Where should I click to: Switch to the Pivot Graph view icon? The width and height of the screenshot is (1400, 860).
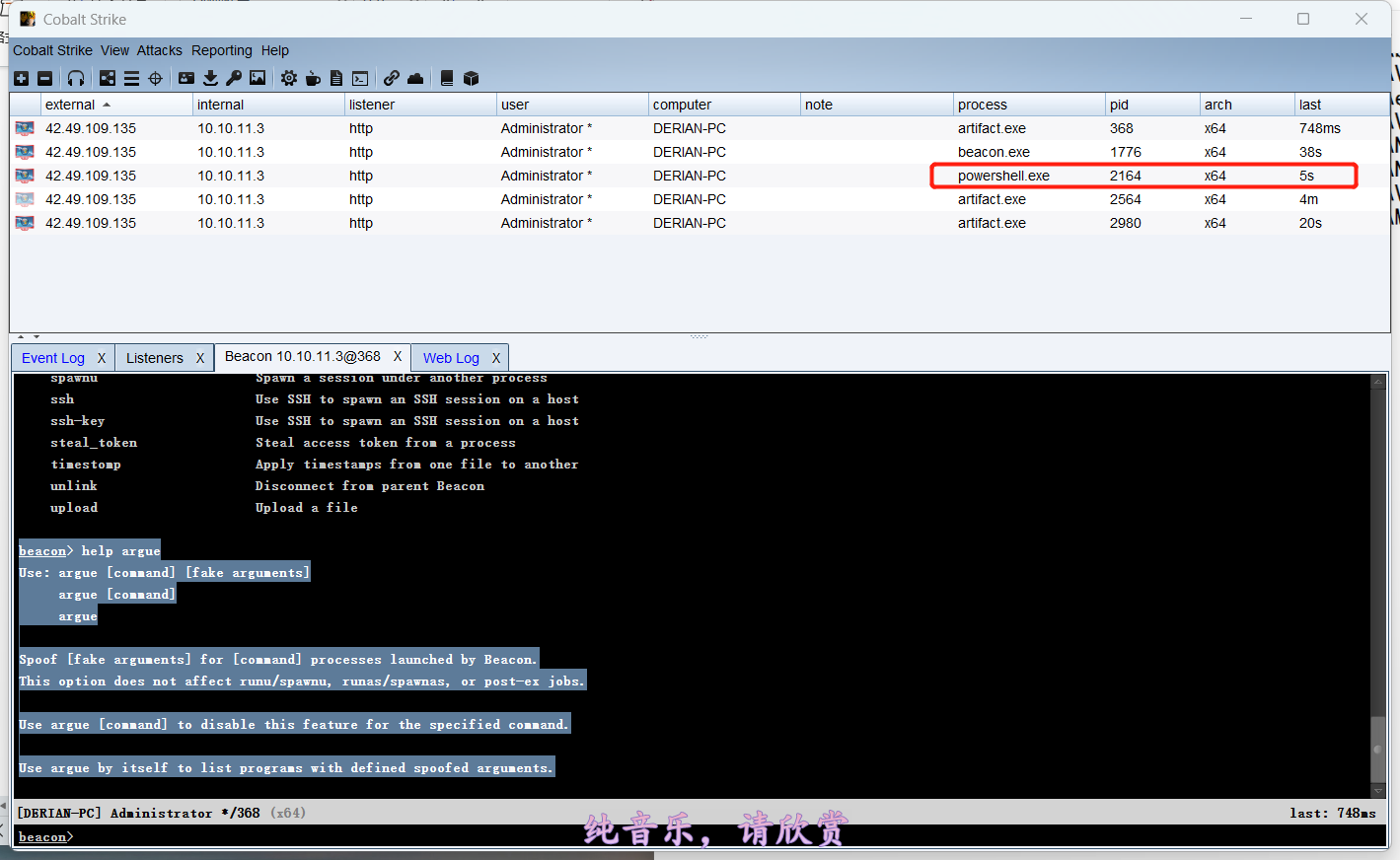pyautogui.click(x=108, y=78)
